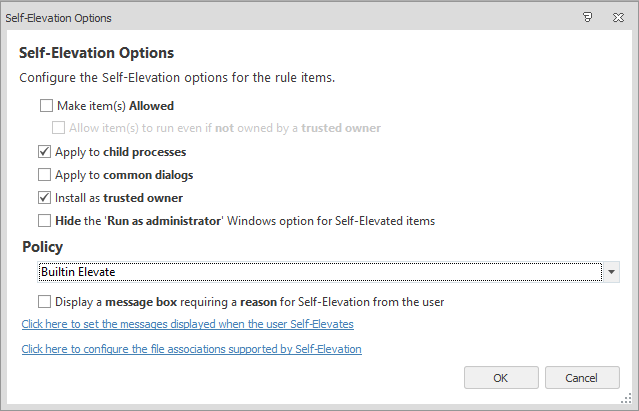Screen dimensions: 639x411
Task: Enable Make item(s) Allowed checkbox
Action: (45, 106)
